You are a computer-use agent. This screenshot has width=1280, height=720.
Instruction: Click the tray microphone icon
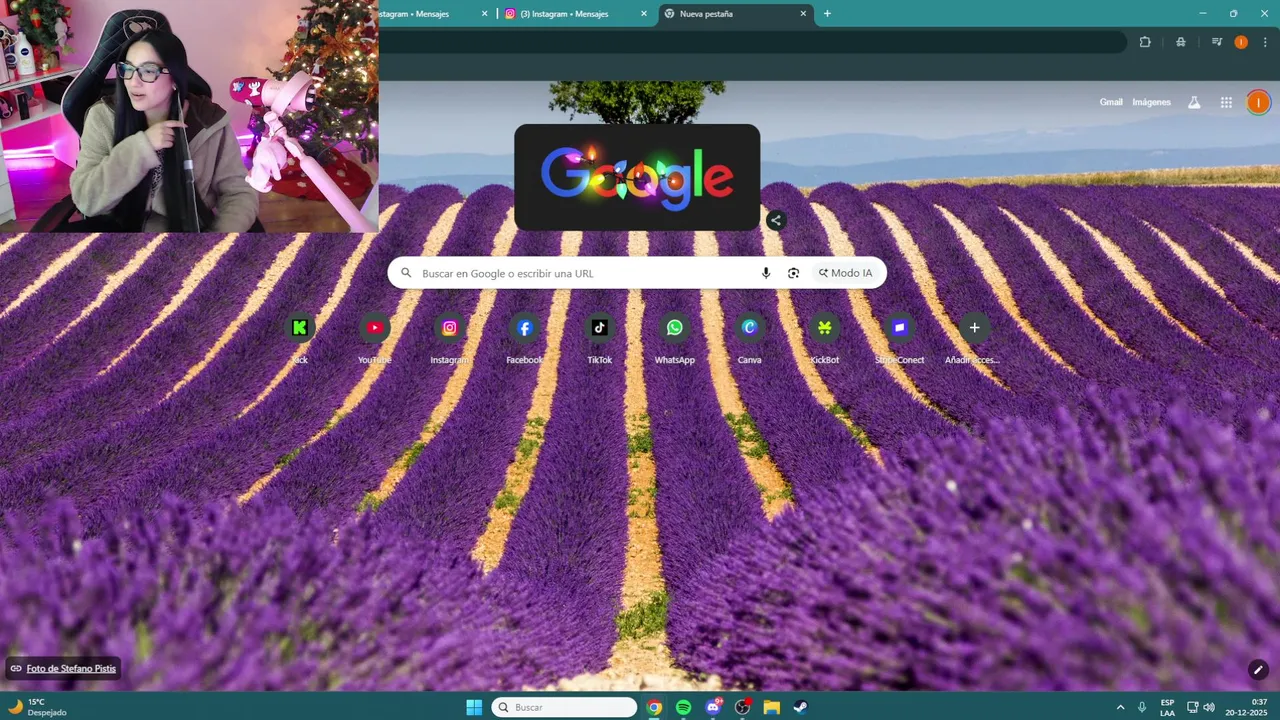tap(1142, 707)
